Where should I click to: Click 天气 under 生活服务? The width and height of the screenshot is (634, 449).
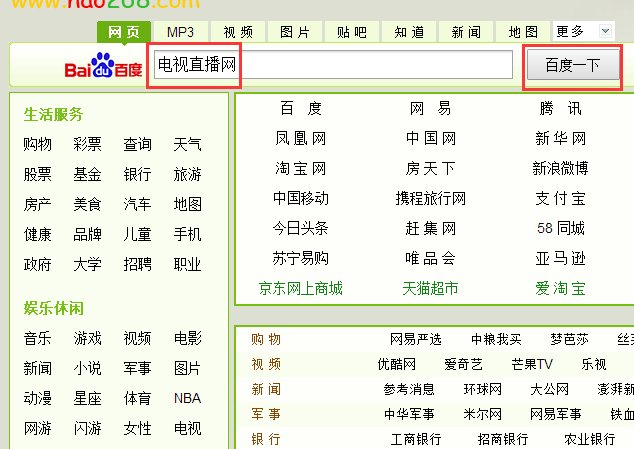[x=187, y=144]
